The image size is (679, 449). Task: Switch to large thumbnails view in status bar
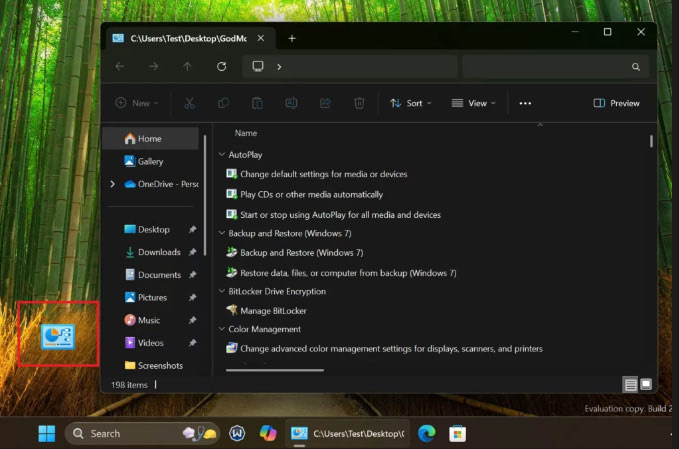point(646,384)
